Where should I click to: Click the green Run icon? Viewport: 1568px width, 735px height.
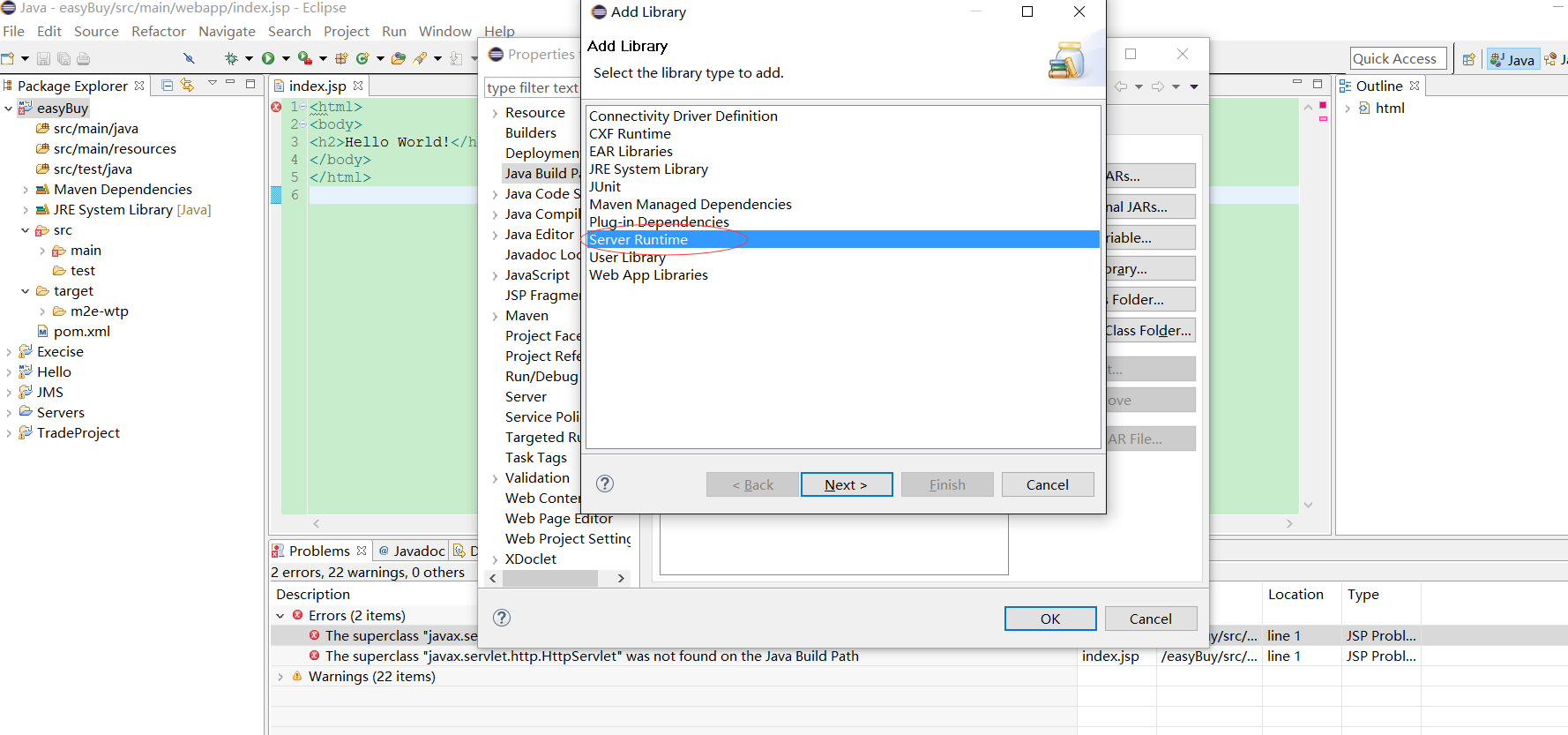(268, 58)
